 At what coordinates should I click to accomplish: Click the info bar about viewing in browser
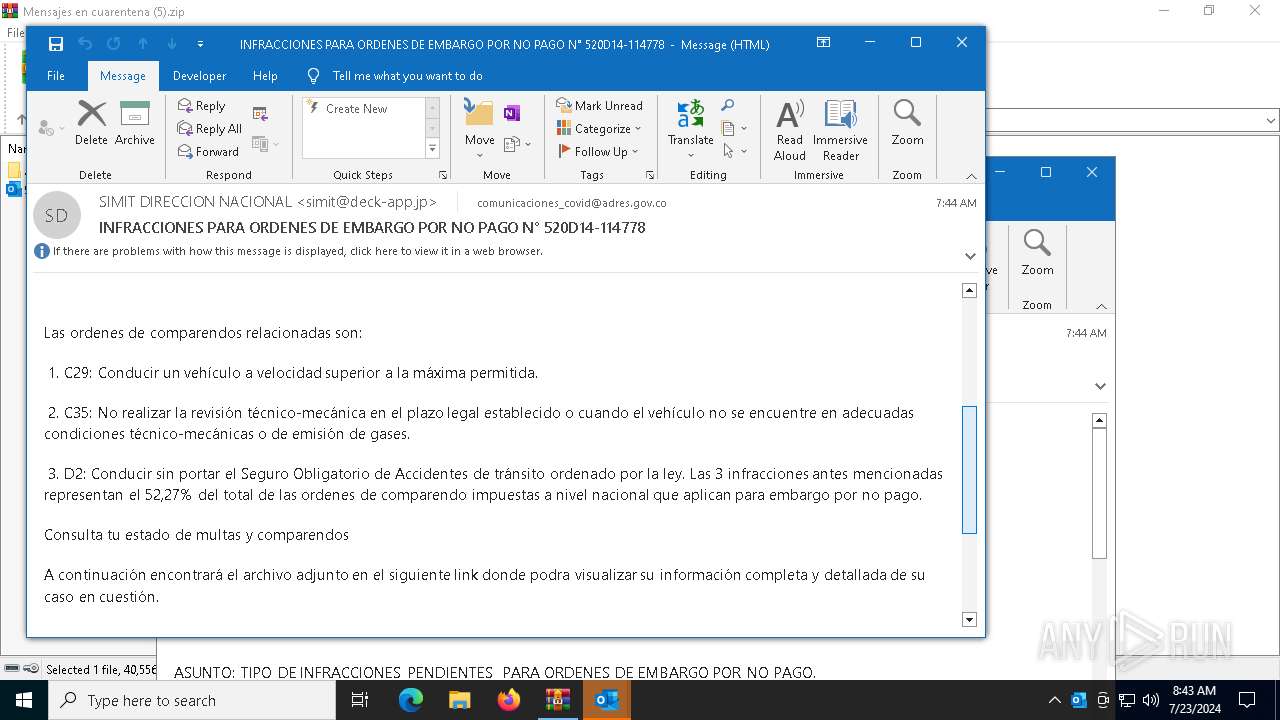(298, 251)
